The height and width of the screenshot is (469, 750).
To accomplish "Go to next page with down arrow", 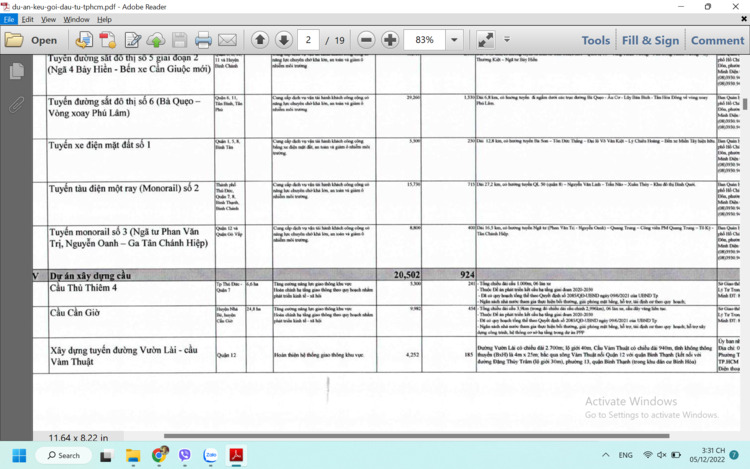I will point(284,40).
